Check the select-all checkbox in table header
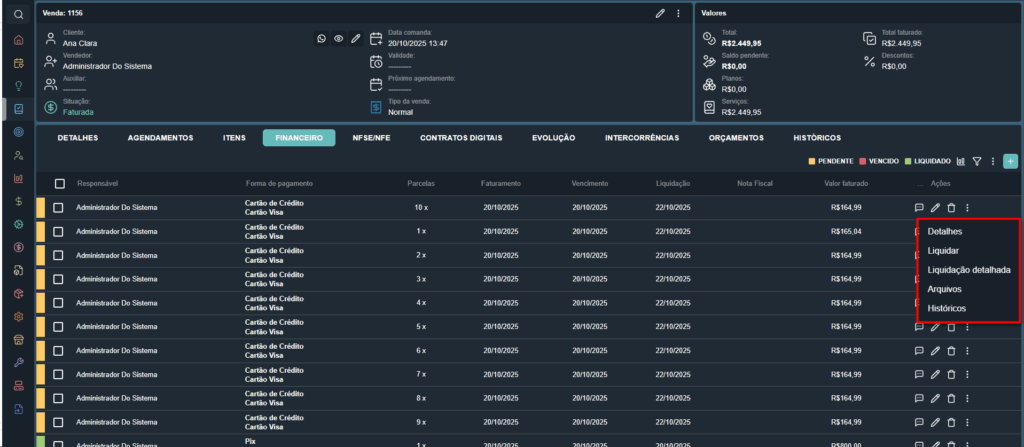Image resolution: width=1024 pixels, height=447 pixels. [x=59, y=184]
